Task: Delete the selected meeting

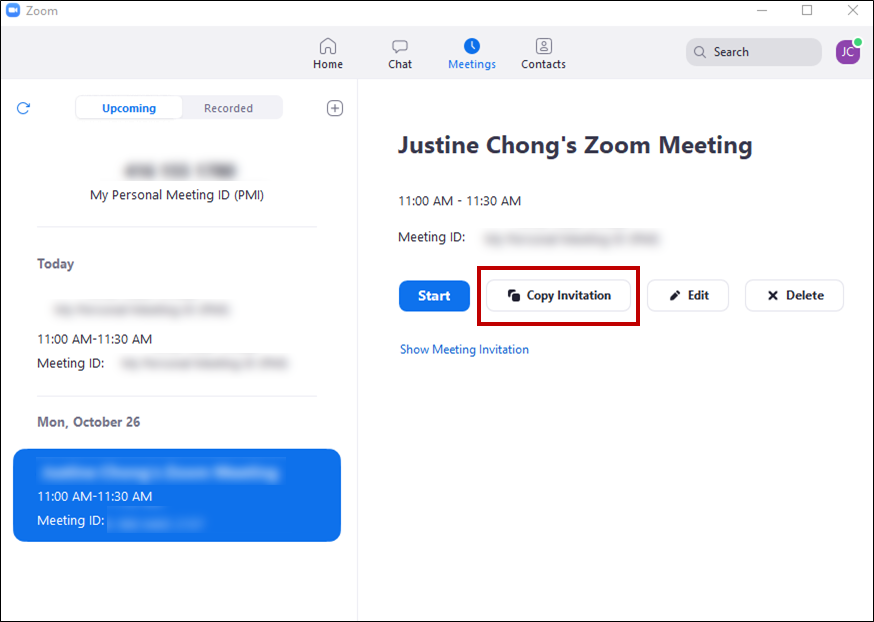Action: (794, 296)
